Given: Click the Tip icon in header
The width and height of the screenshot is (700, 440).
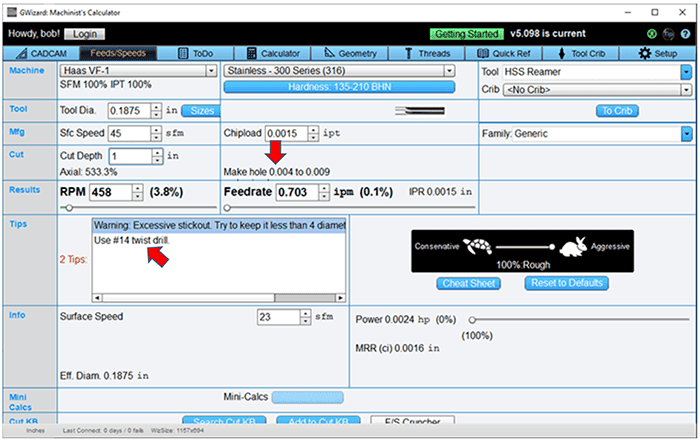Looking at the screenshot, I should [x=668, y=34].
